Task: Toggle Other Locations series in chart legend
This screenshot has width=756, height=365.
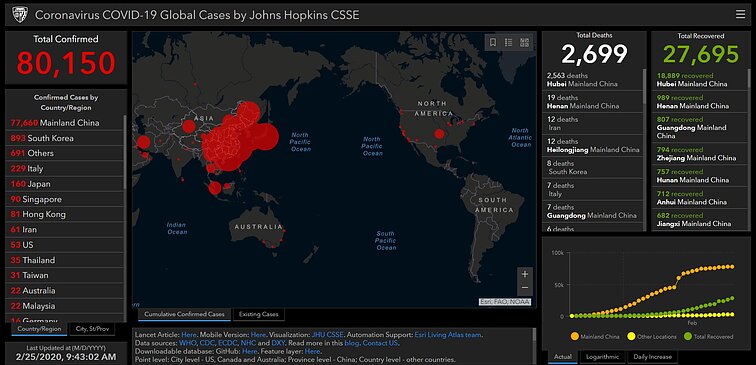Action: click(x=652, y=337)
